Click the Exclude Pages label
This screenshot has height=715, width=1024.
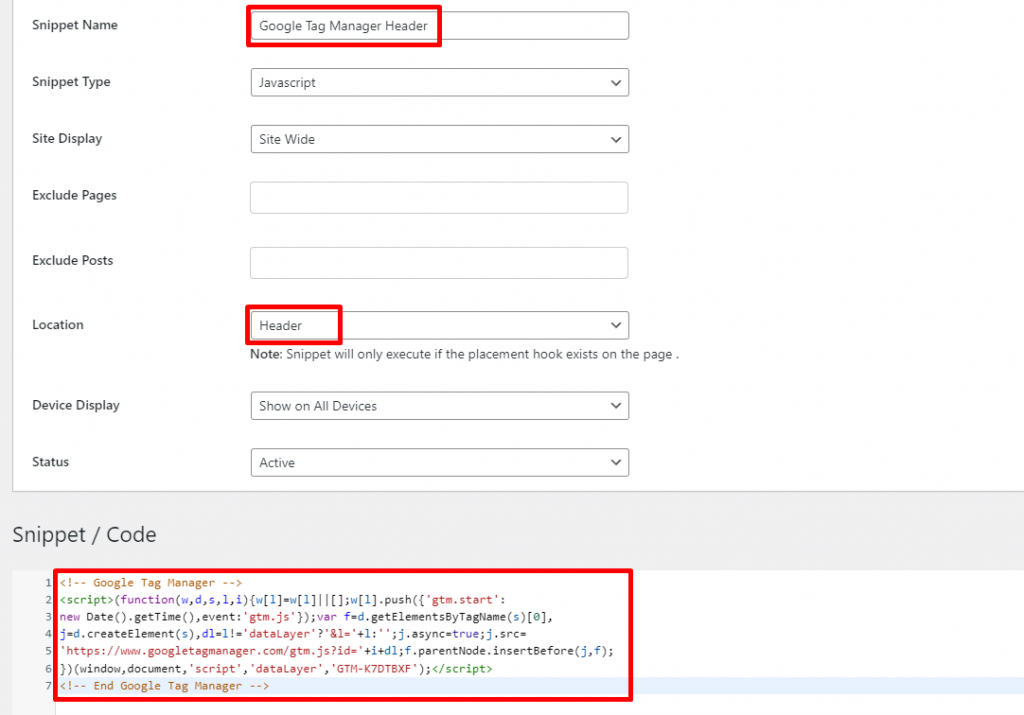[74, 195]
